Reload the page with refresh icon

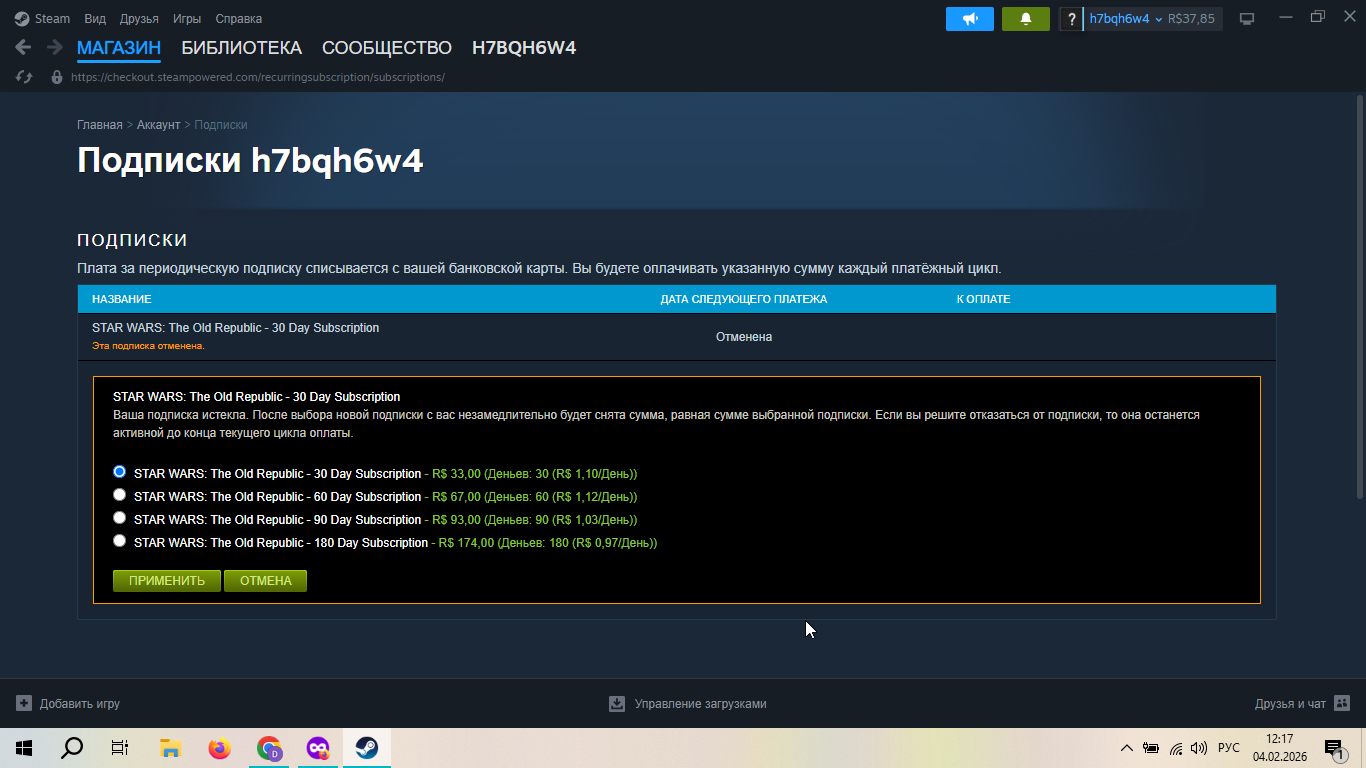[x=25, y=77]
